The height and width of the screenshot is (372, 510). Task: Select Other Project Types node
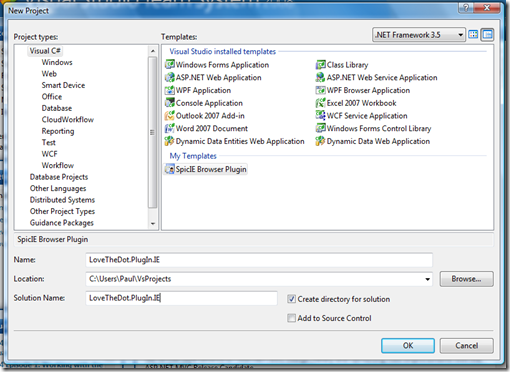coord(62,211)
